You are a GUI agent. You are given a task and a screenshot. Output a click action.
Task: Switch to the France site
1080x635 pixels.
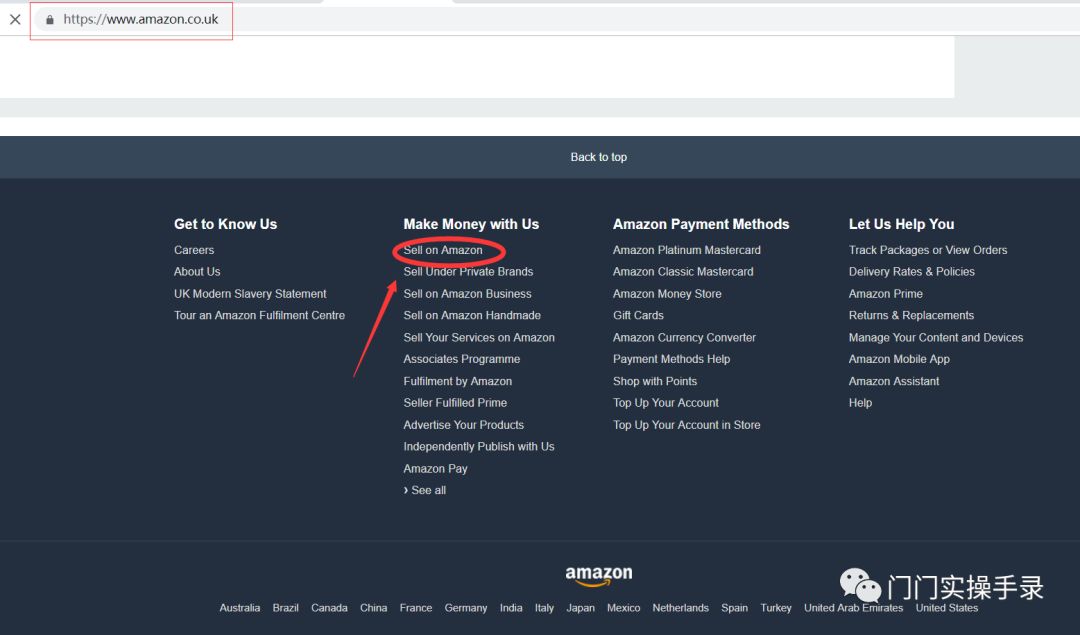point(416,608)
